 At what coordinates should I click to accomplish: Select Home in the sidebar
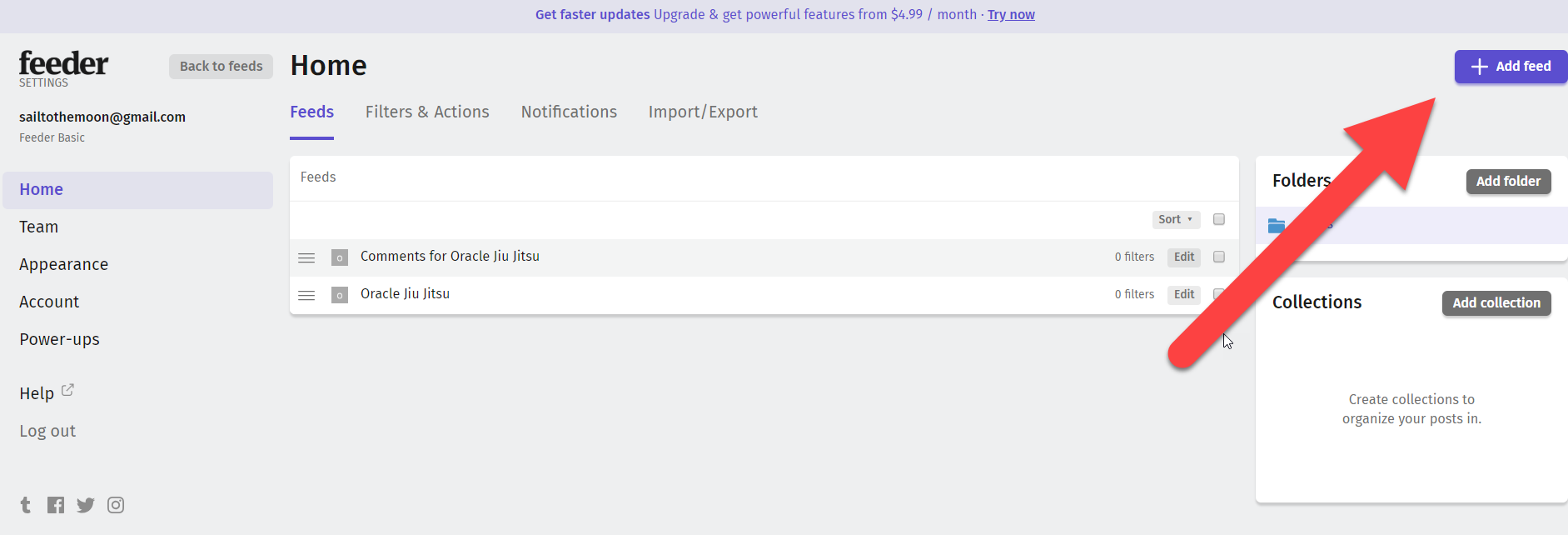tap(138, 190)
